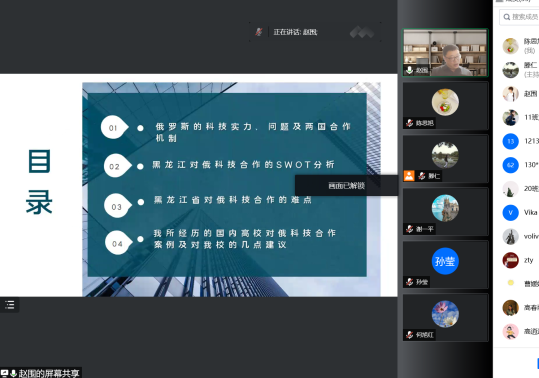Click the '目录' heading on the shared slide

coord(39,181)
